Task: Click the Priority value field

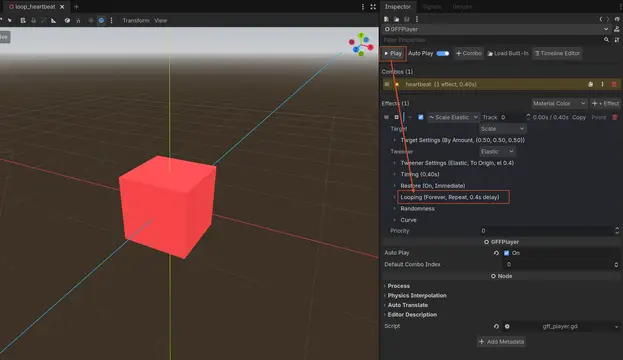Action: pos(546,231)
